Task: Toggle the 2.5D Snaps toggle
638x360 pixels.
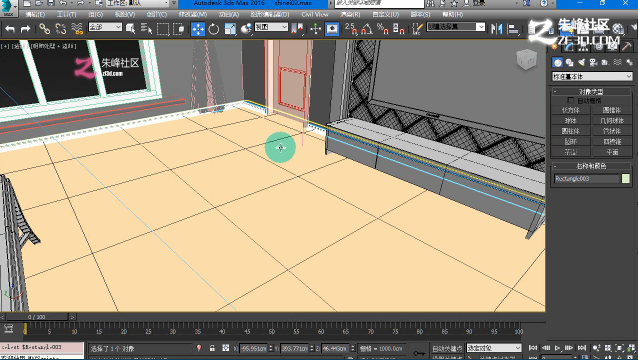Action: (x=351, y=29)
